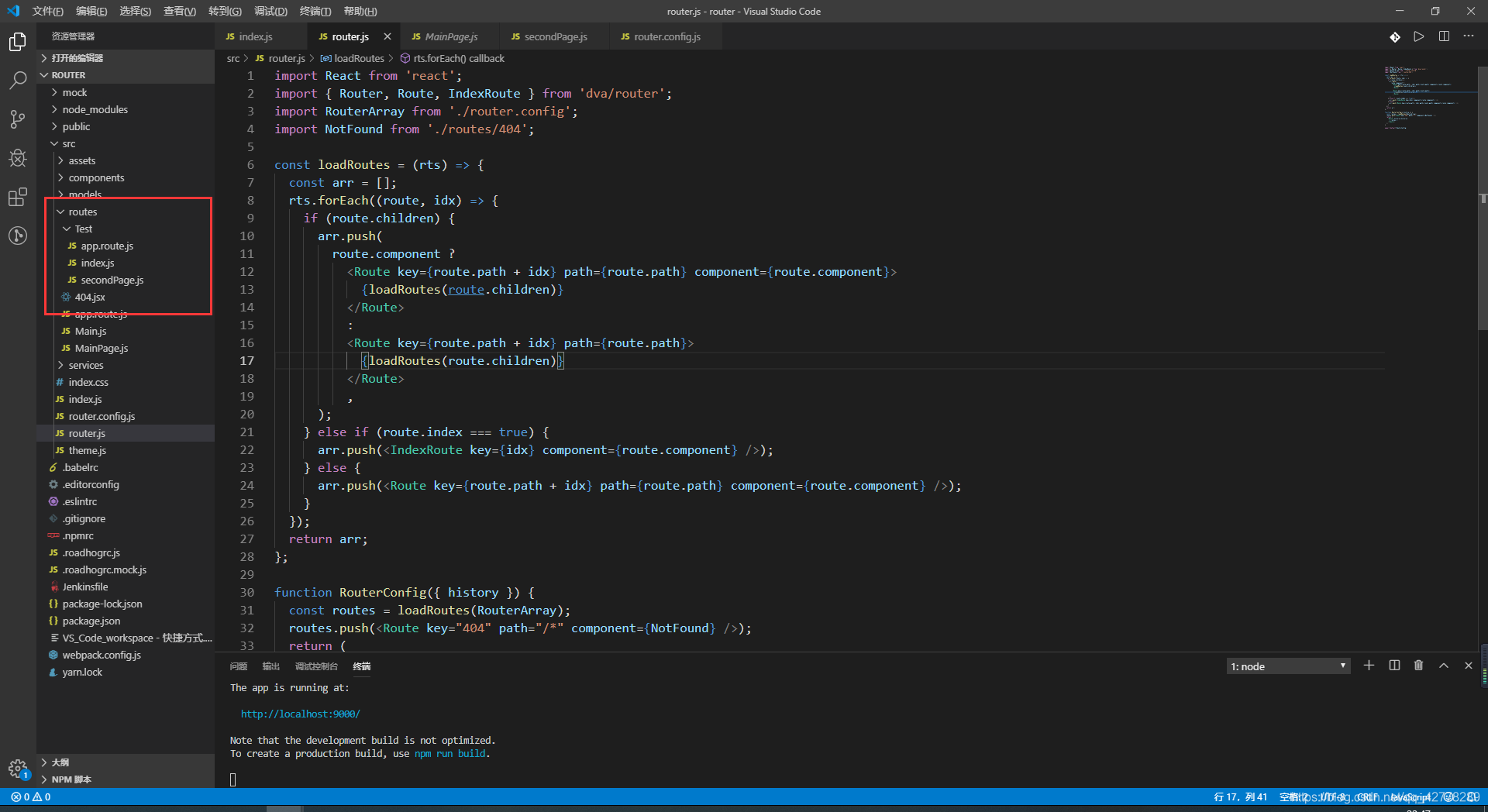The height and width of the screenshot is (812, 1488).
Task: Open package.json in the file tree
Action: coord(127,621)
